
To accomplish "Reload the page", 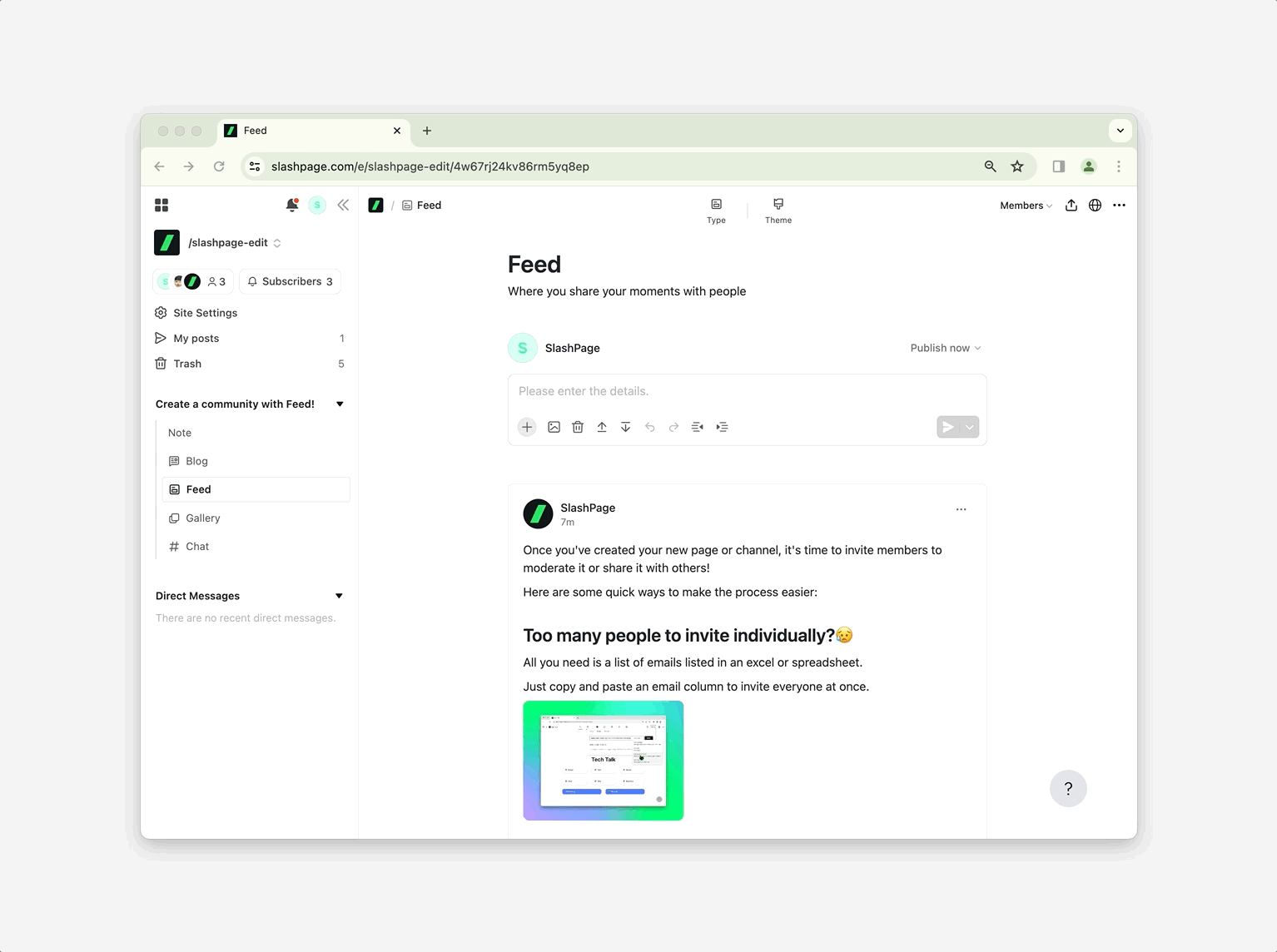I will pos(219,166).
